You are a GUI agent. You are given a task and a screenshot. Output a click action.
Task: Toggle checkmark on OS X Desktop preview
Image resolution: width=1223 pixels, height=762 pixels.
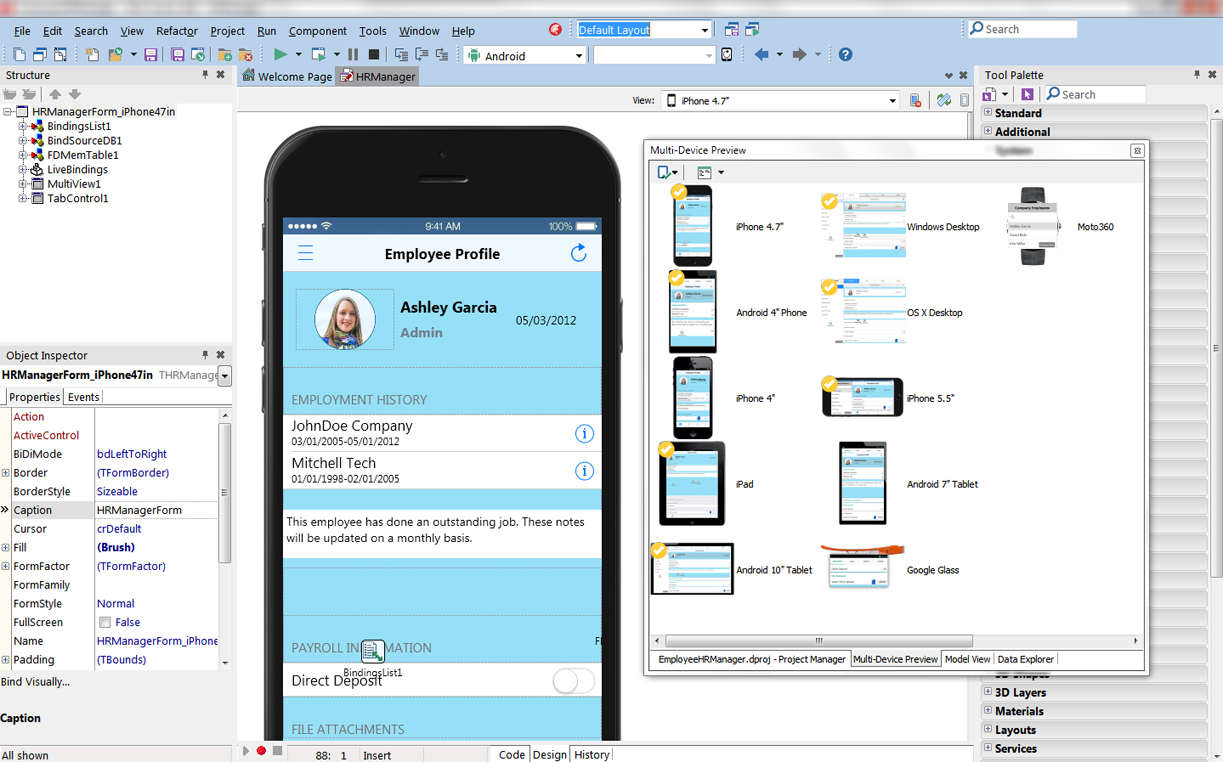829,287
